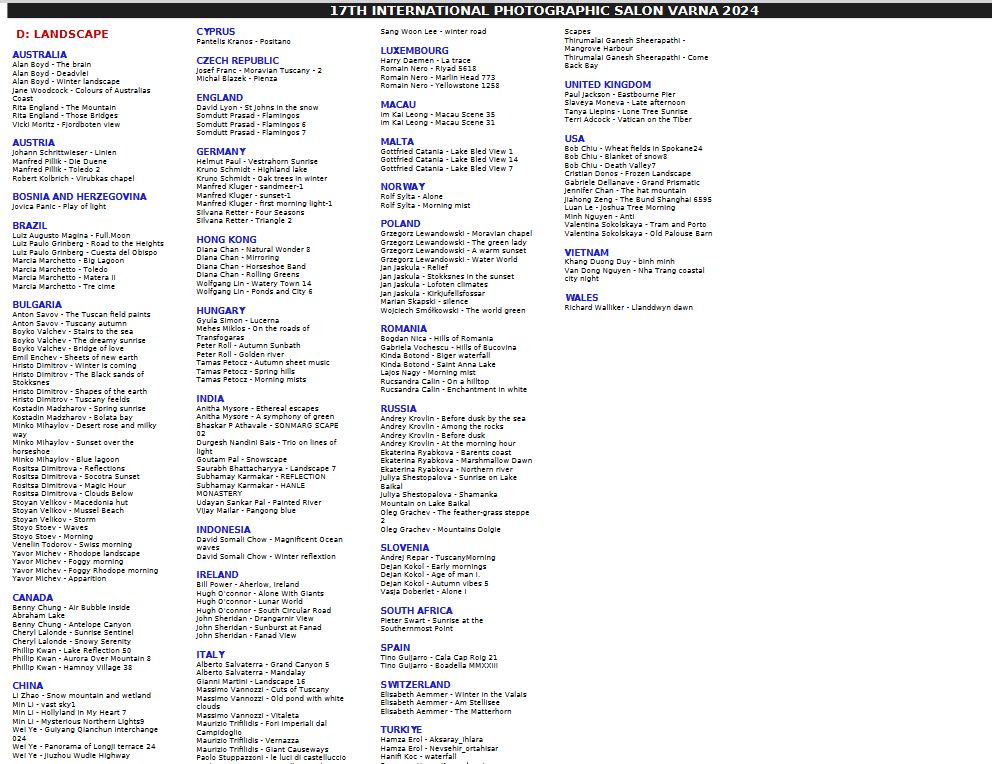This screenshot has height=764, width=992.
Task: Click the red 'D: LANDSCAPE' section heading
Action: pyautogui.click(x=62, y=34)
